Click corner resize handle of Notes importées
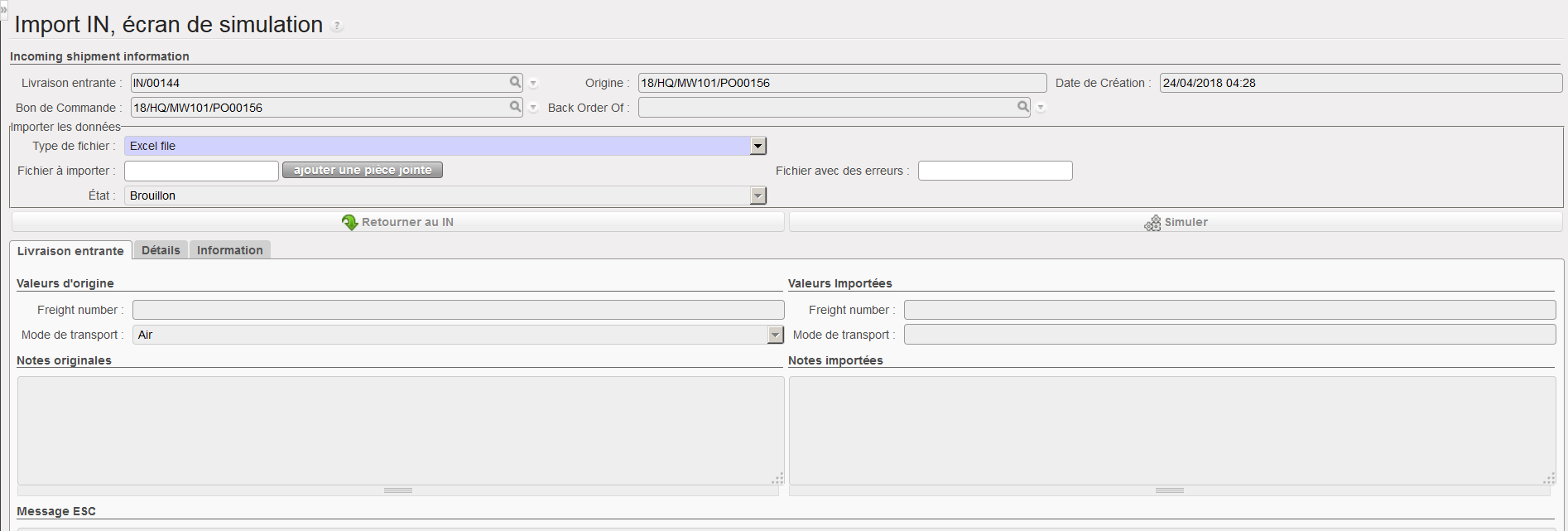The height and width of the screenshot is (531, 1568). tap(1549, 479)
